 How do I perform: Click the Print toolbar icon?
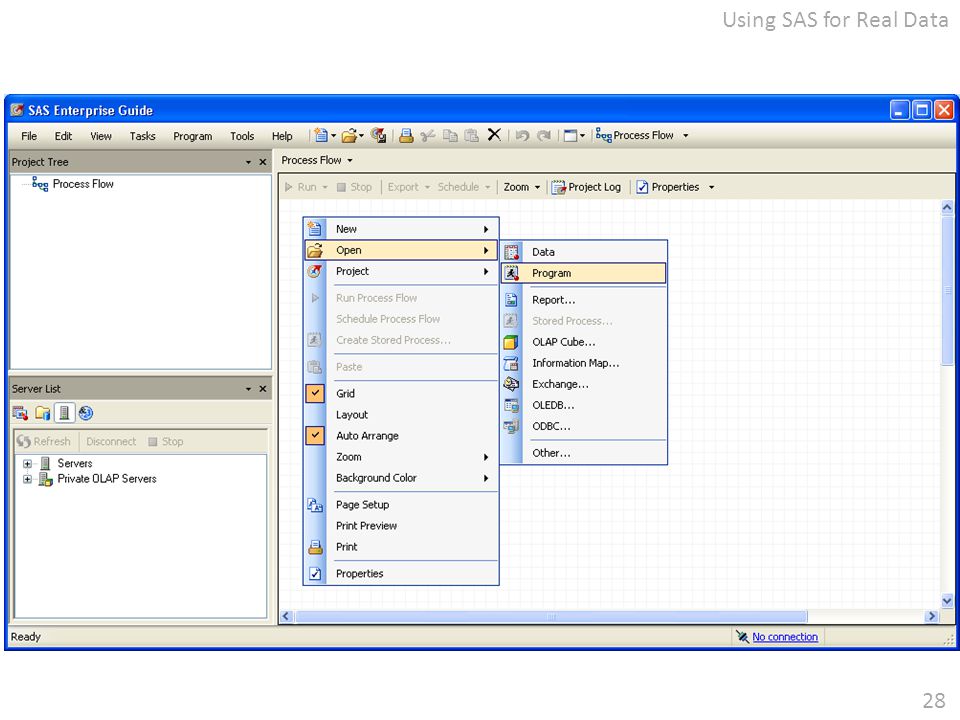click(x=406, y=135)
